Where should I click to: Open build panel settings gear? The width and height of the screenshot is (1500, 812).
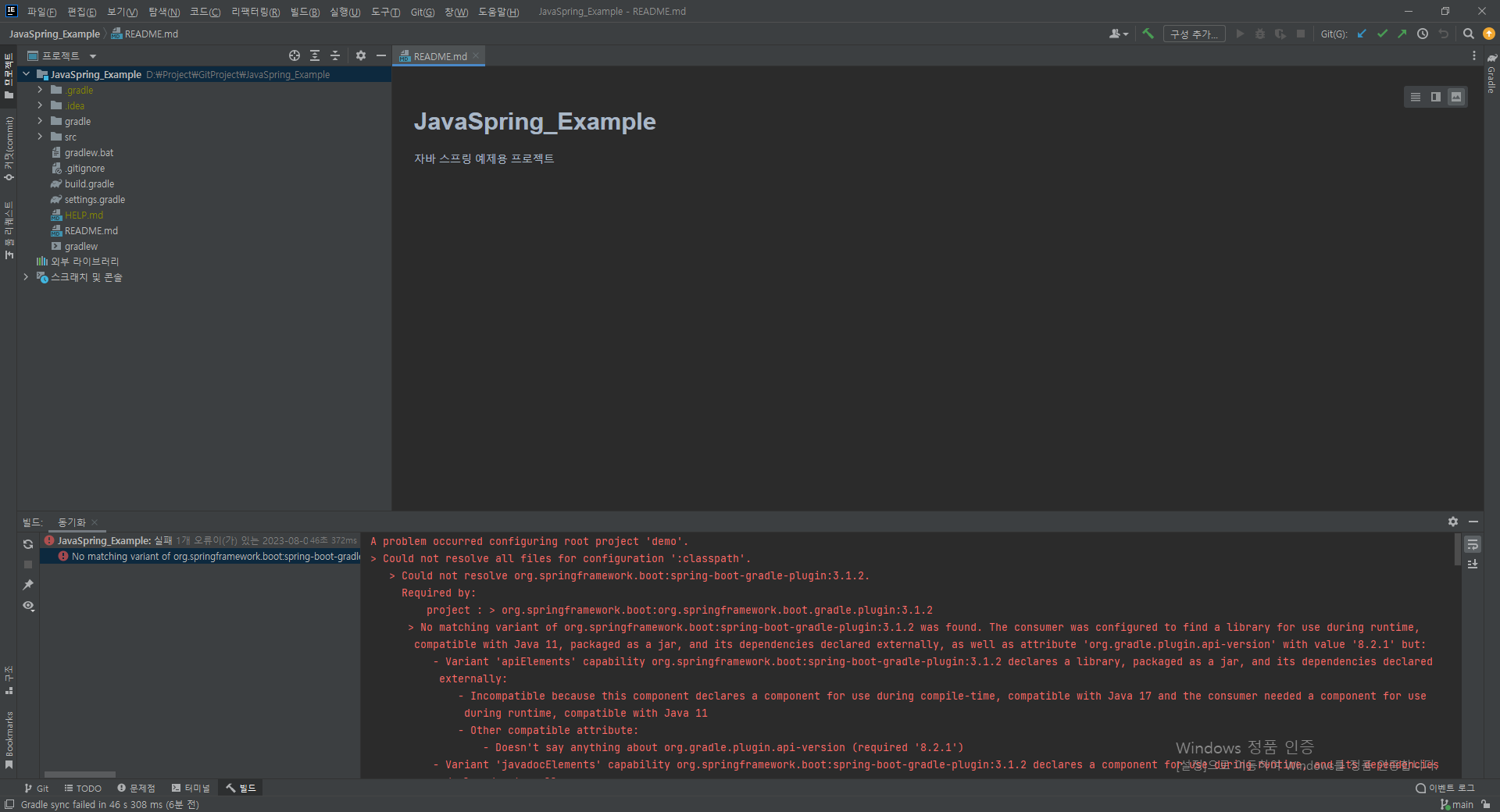point(1452,522)
